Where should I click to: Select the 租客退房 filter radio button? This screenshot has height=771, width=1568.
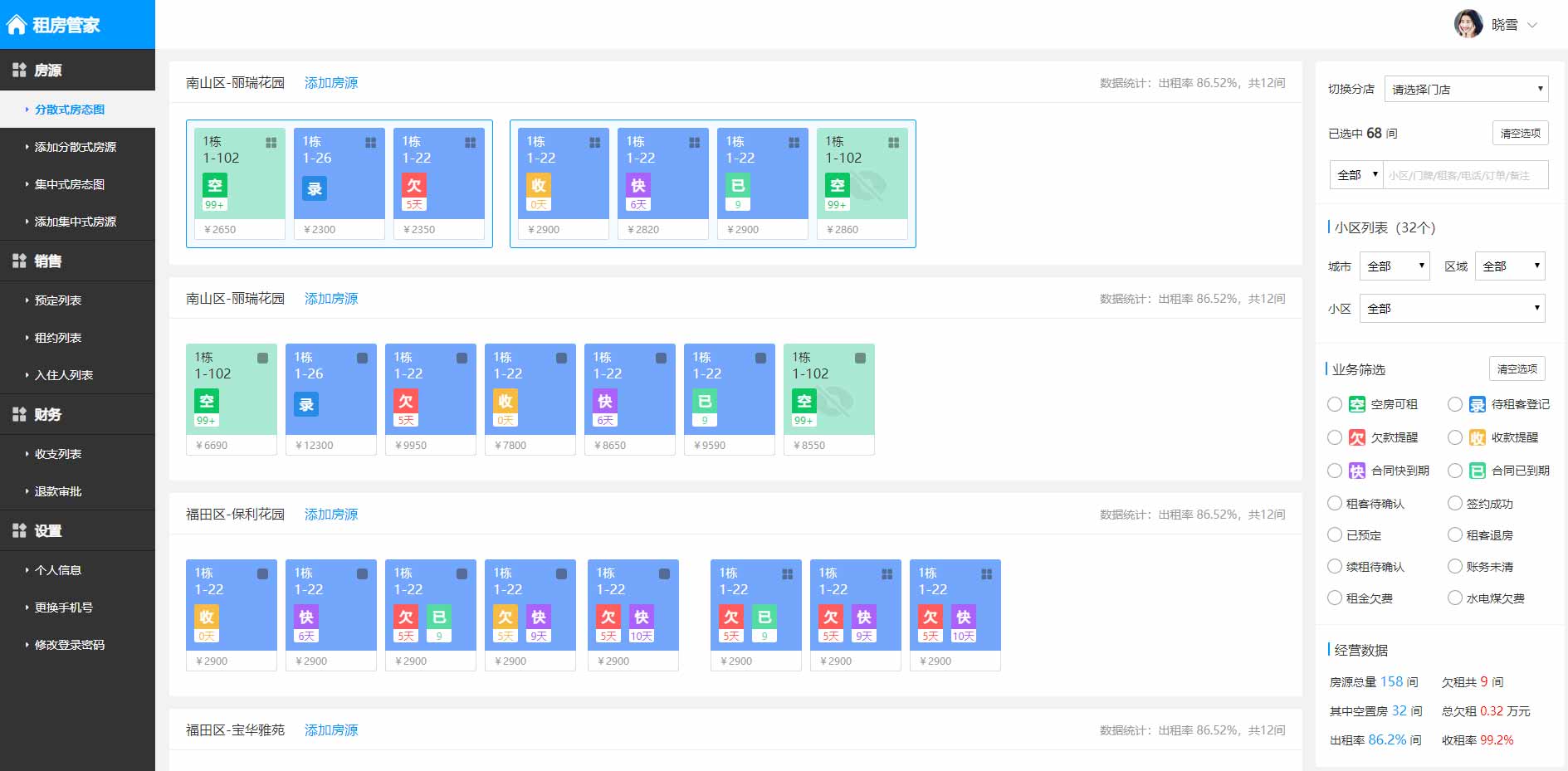[x=1455, y=534]
